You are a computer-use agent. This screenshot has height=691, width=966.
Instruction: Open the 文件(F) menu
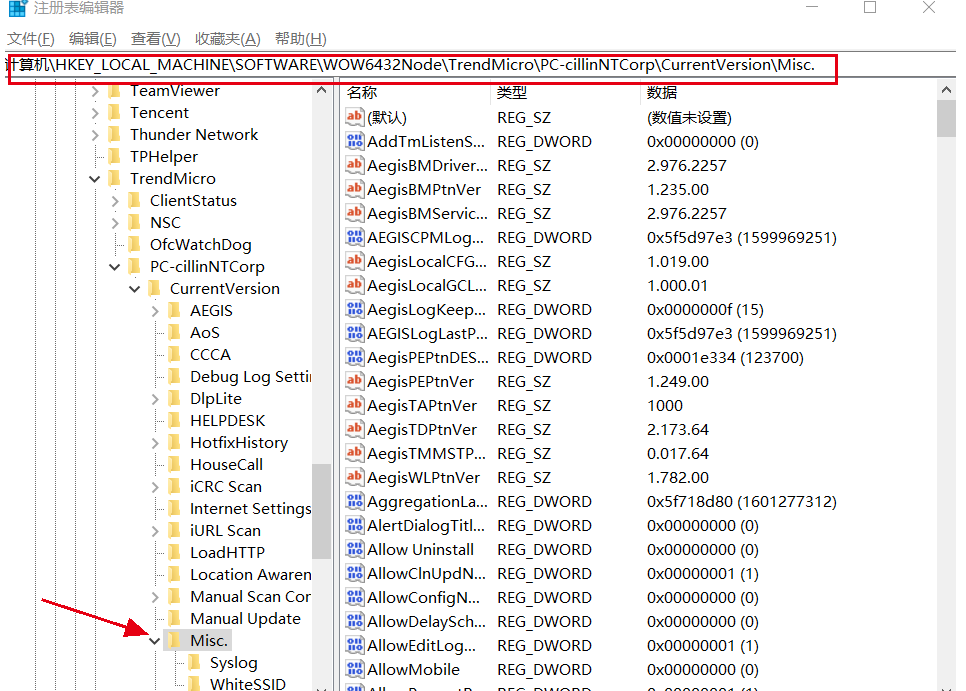[31, 39]
